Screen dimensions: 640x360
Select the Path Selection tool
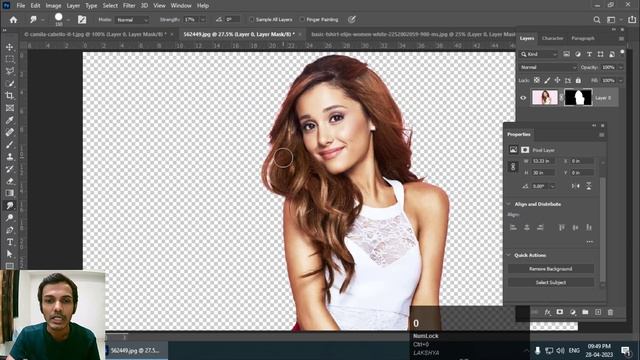click(x=9, y=254)
